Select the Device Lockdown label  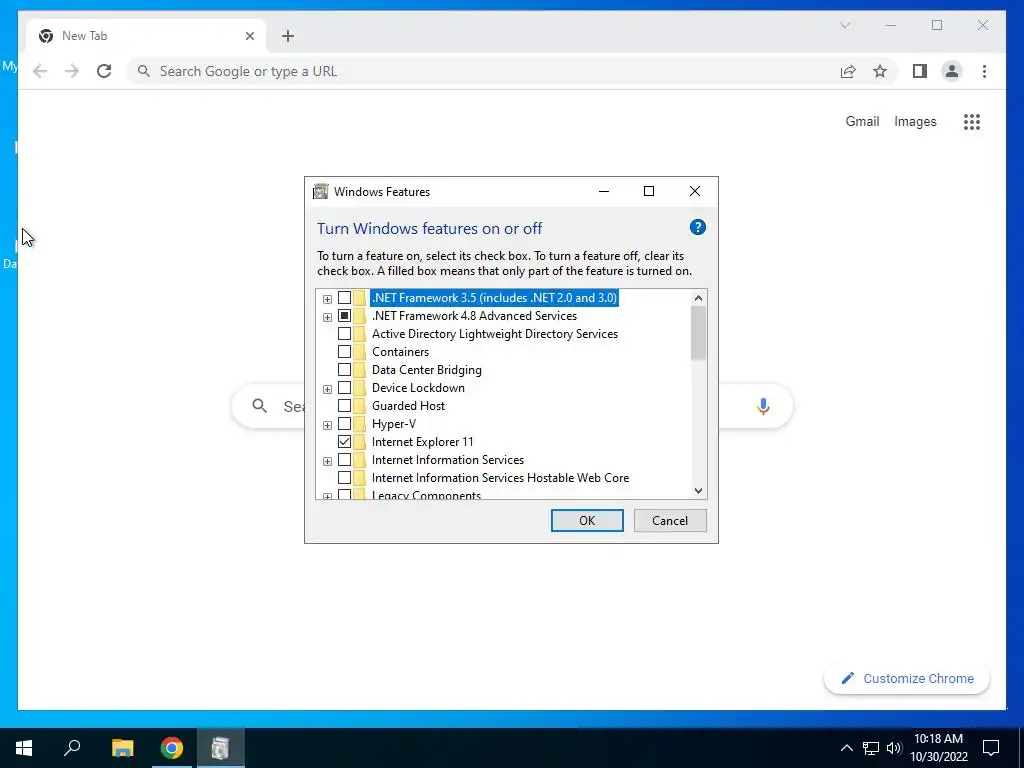click(x=418, y=388)
